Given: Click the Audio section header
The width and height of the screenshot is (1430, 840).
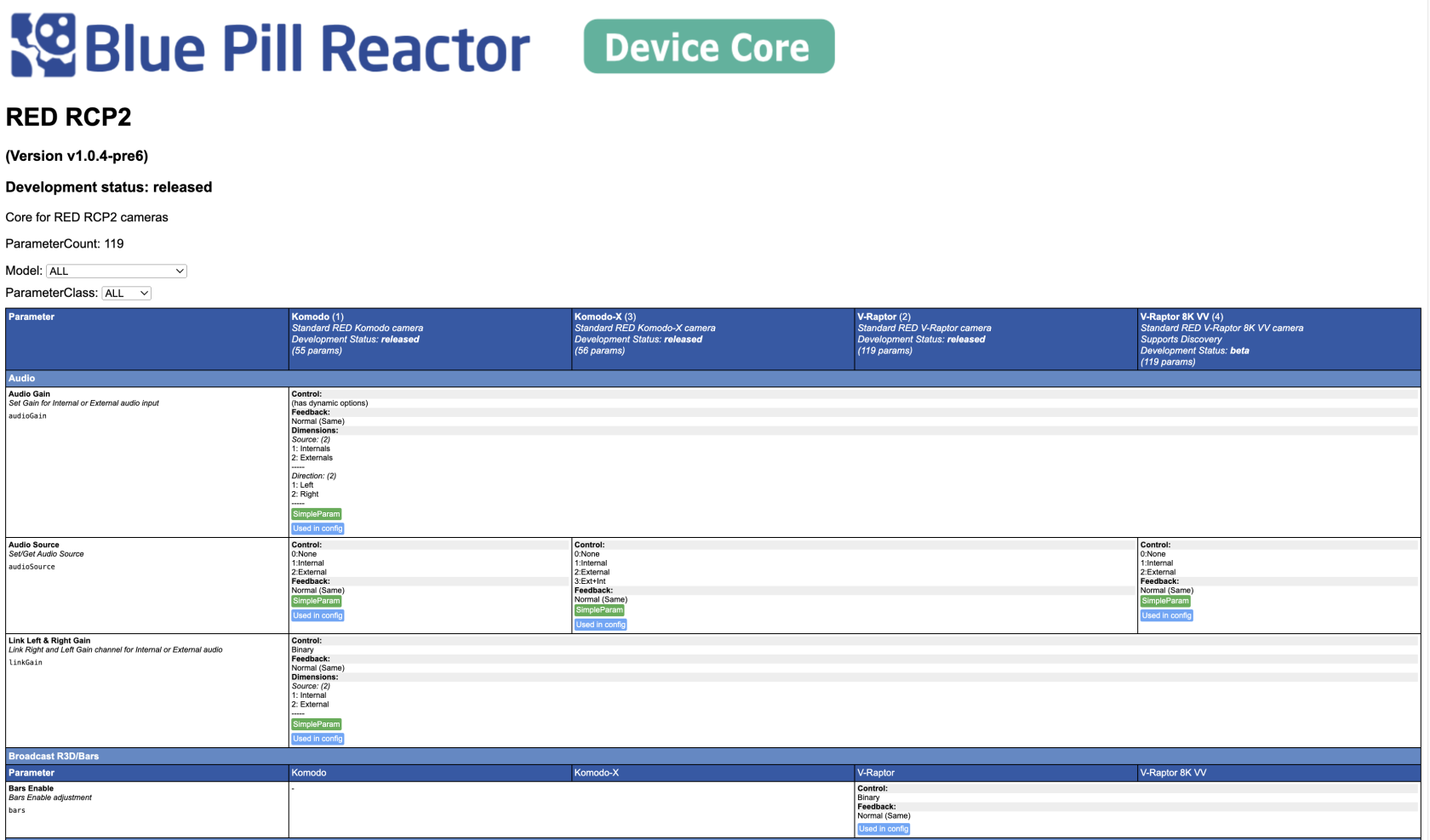Looking at the screenshot, I should point(713,378).
